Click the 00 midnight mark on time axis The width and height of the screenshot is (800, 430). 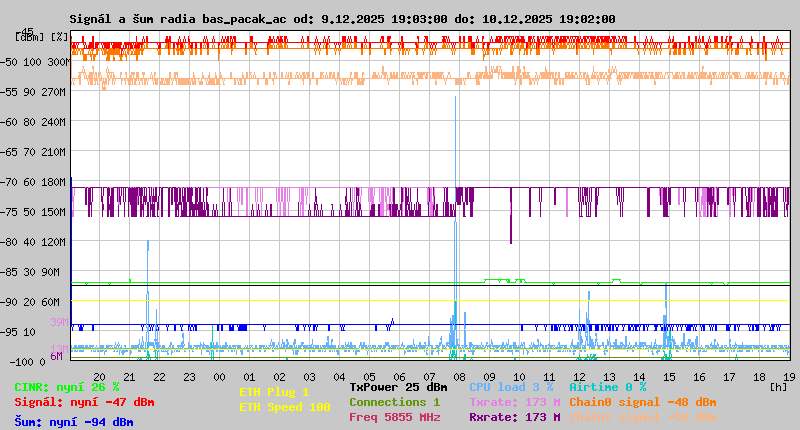pos(219,376)
